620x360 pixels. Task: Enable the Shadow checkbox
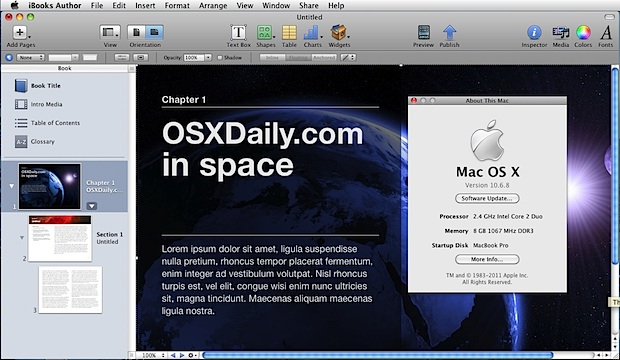point(219,58)
